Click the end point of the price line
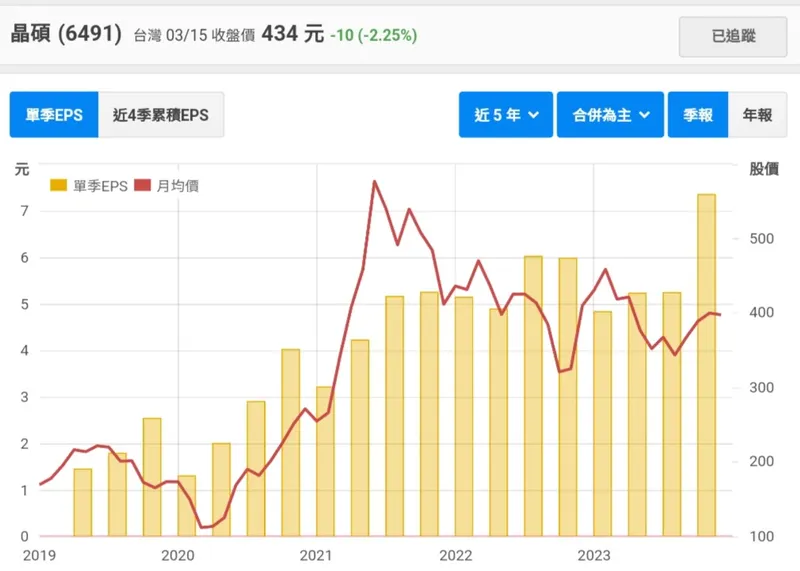Viewport: 800px width, 571px height. [x=719, y=315]
